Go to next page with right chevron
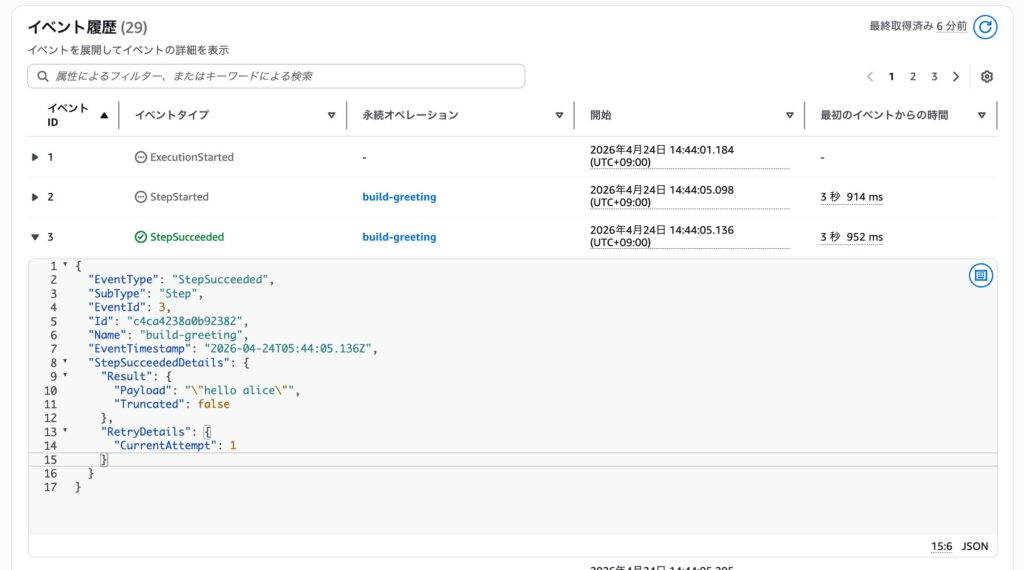This screenshot has width=1024, height=570. [956, 77]
